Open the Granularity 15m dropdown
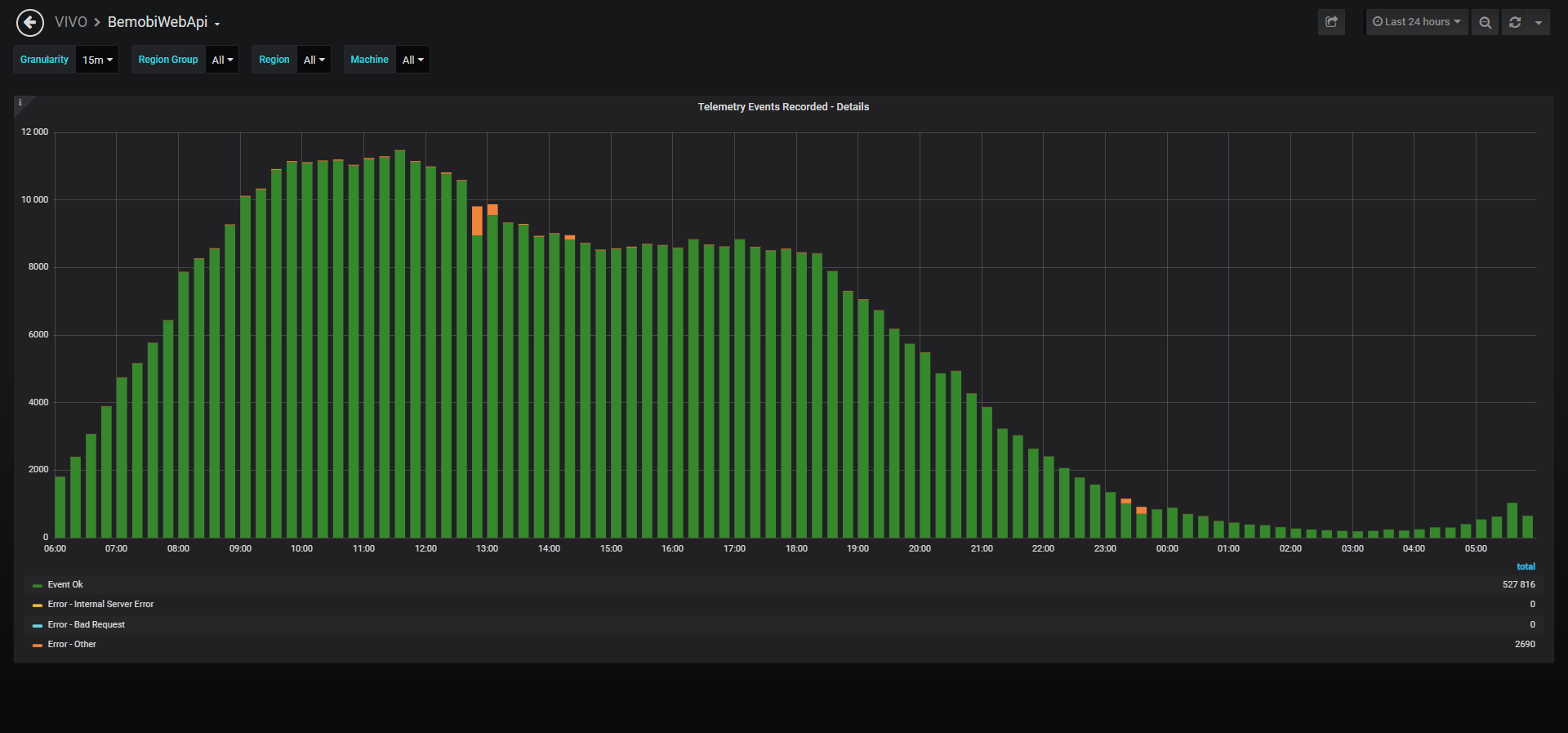The height and width of the screenshot is (733, 1568). (x=97, y=60)
